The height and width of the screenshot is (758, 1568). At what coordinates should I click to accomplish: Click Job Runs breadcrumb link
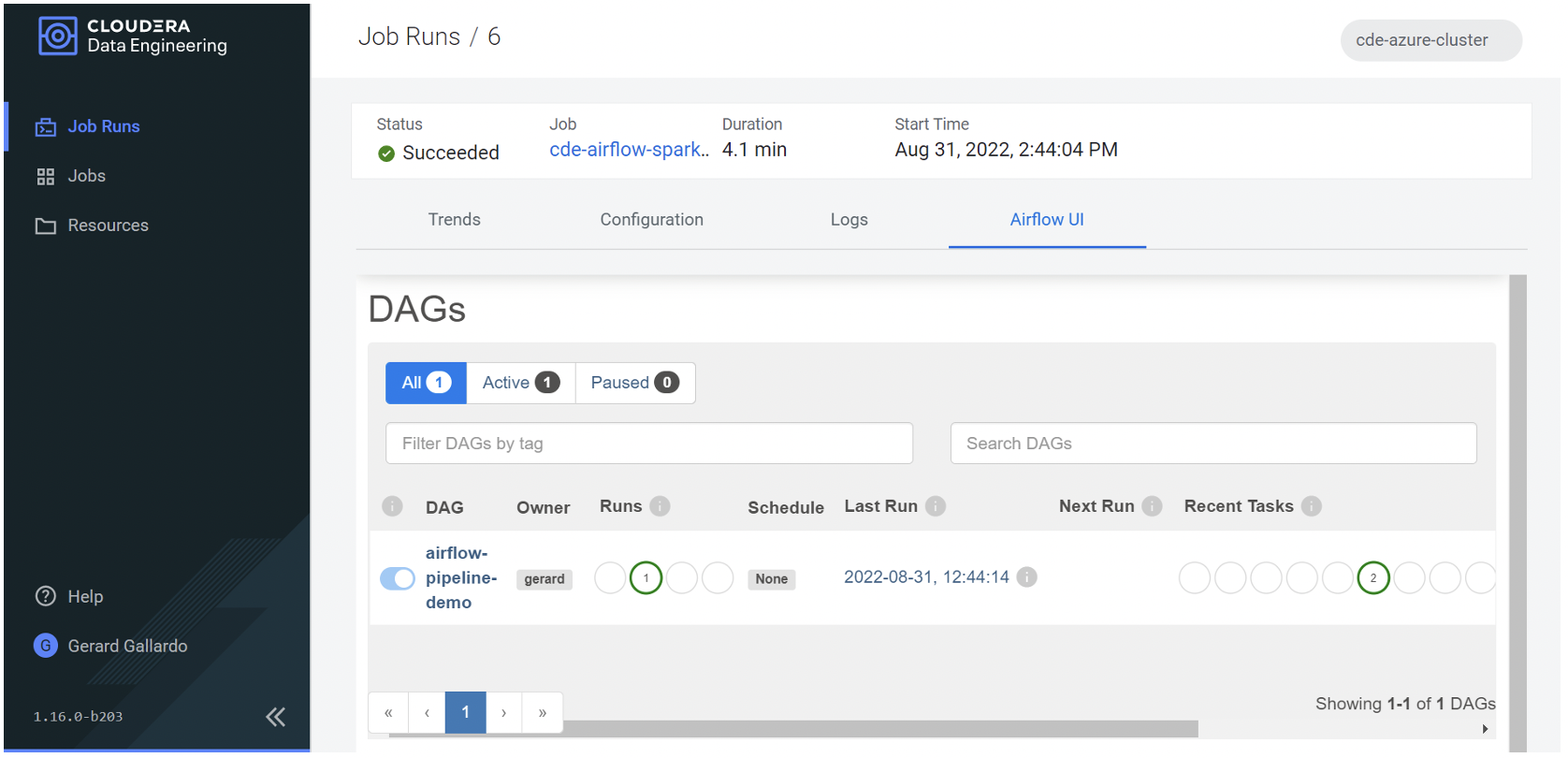point(410,36)
